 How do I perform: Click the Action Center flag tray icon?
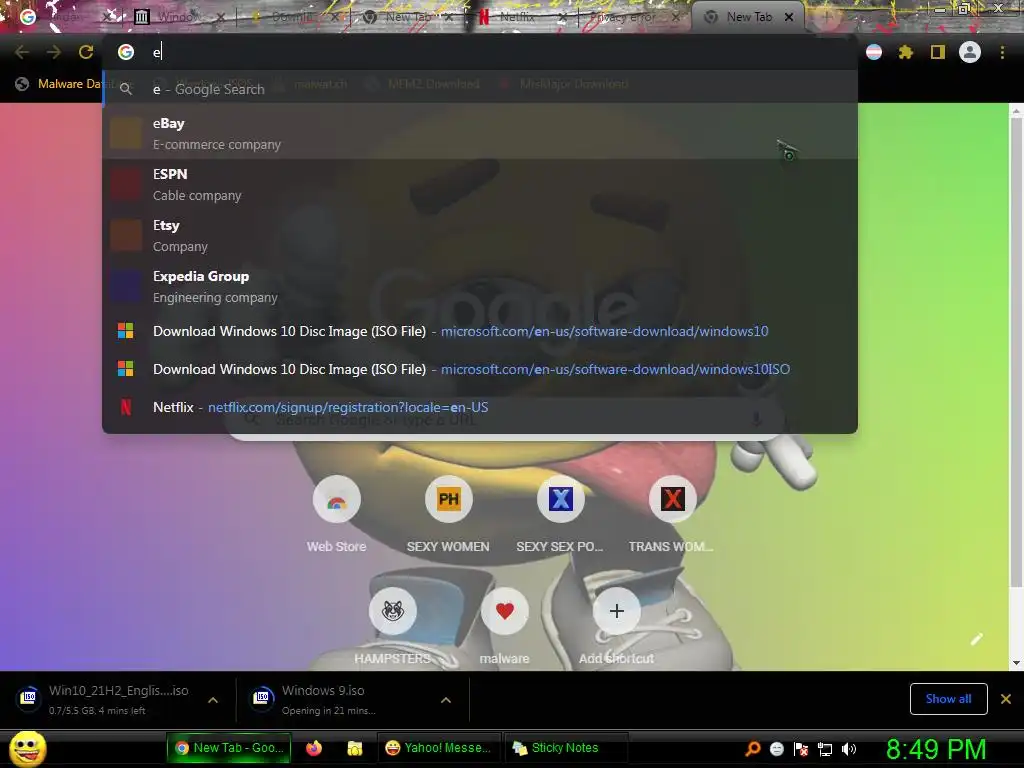coord(801,748)
